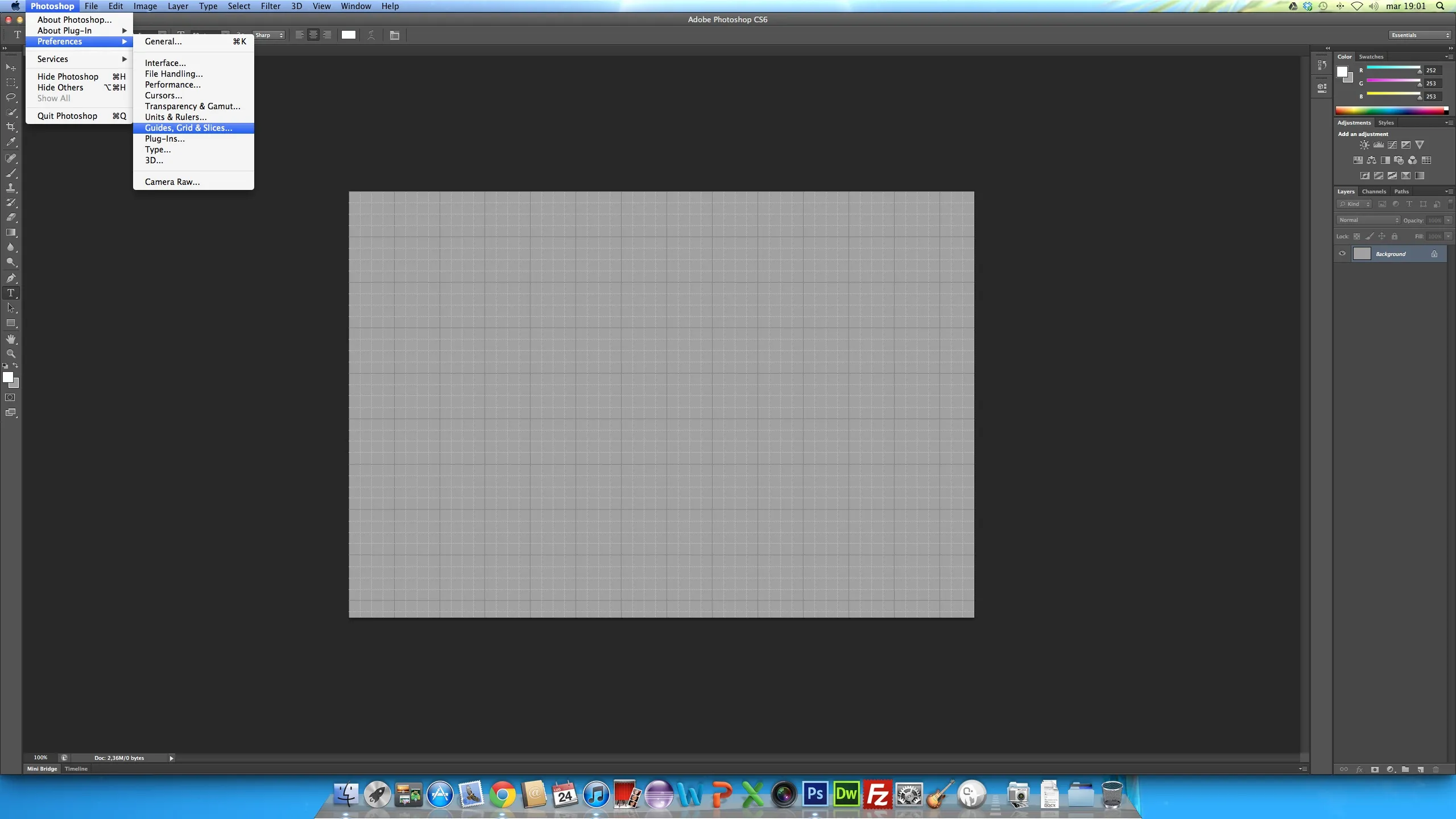The width and height of the screenshot is (1456, 819).
Task: Click the center text alignment icon
Action: coord(313,35)
